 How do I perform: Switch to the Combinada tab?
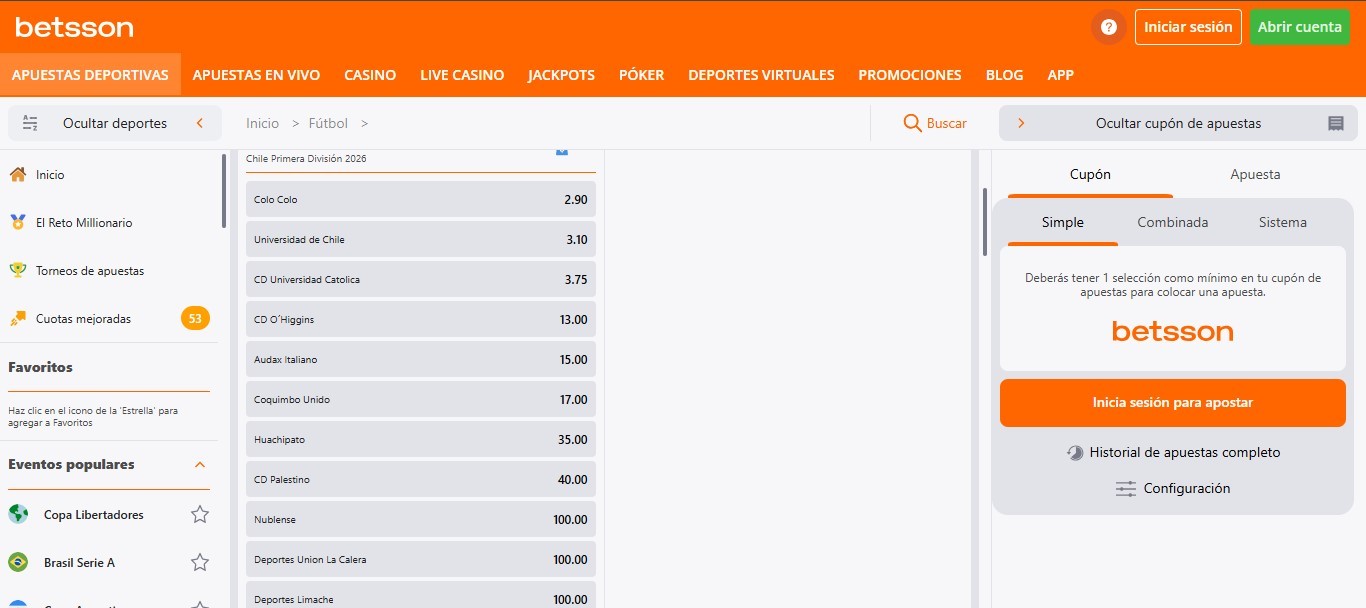coord(1172,222)
